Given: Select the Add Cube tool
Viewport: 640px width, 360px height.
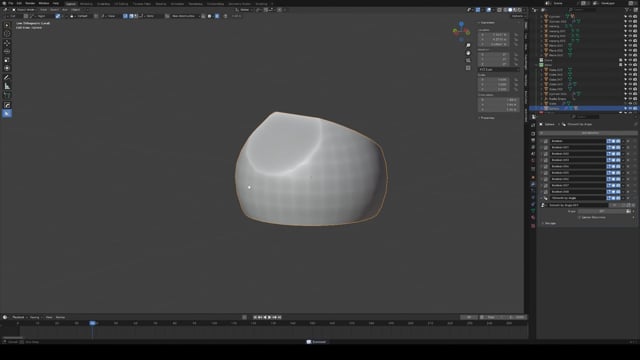Looking at the screenshot, I should 7,95.
